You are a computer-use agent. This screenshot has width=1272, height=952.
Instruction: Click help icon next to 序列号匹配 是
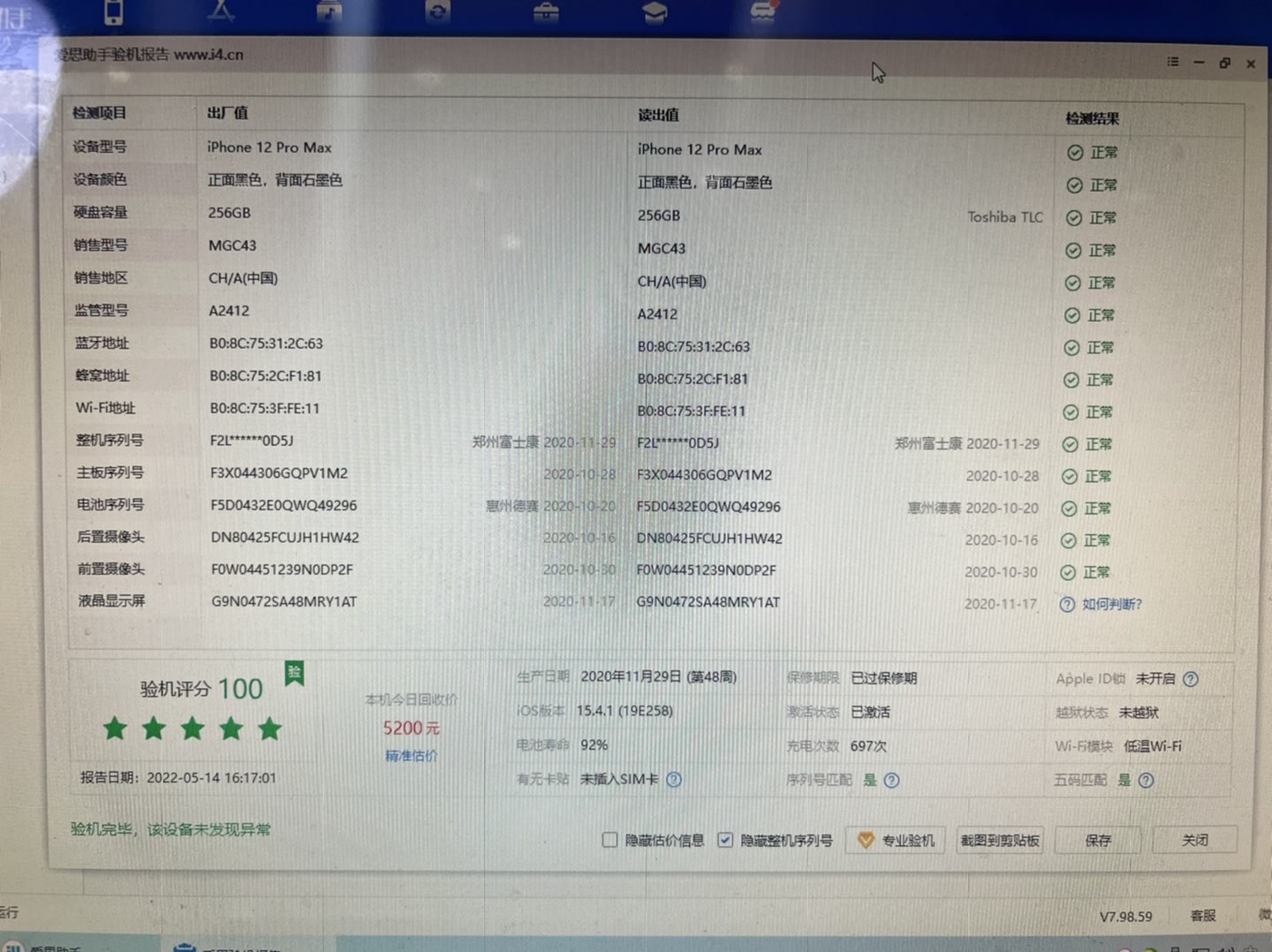[891, 781]
